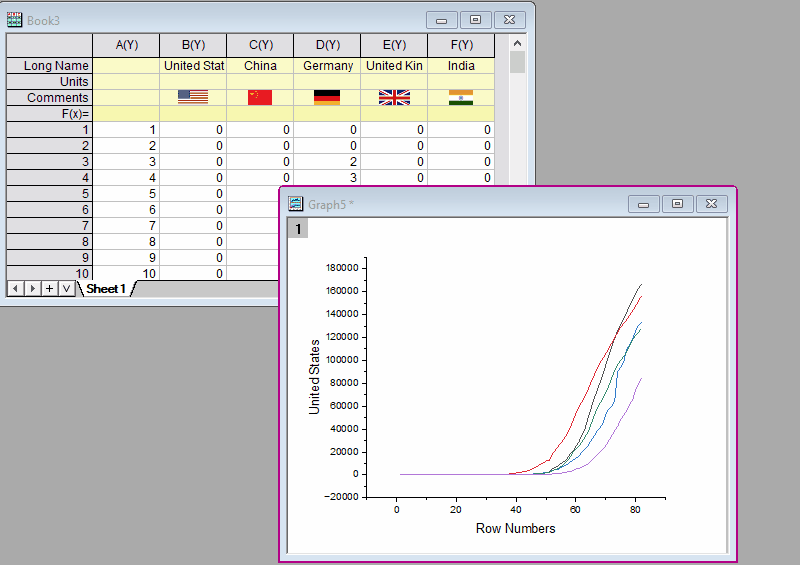This screenshot has width=800, height=565.
Task: Click the 'Row Numbers' X axis title
Action: coord(515,528)
